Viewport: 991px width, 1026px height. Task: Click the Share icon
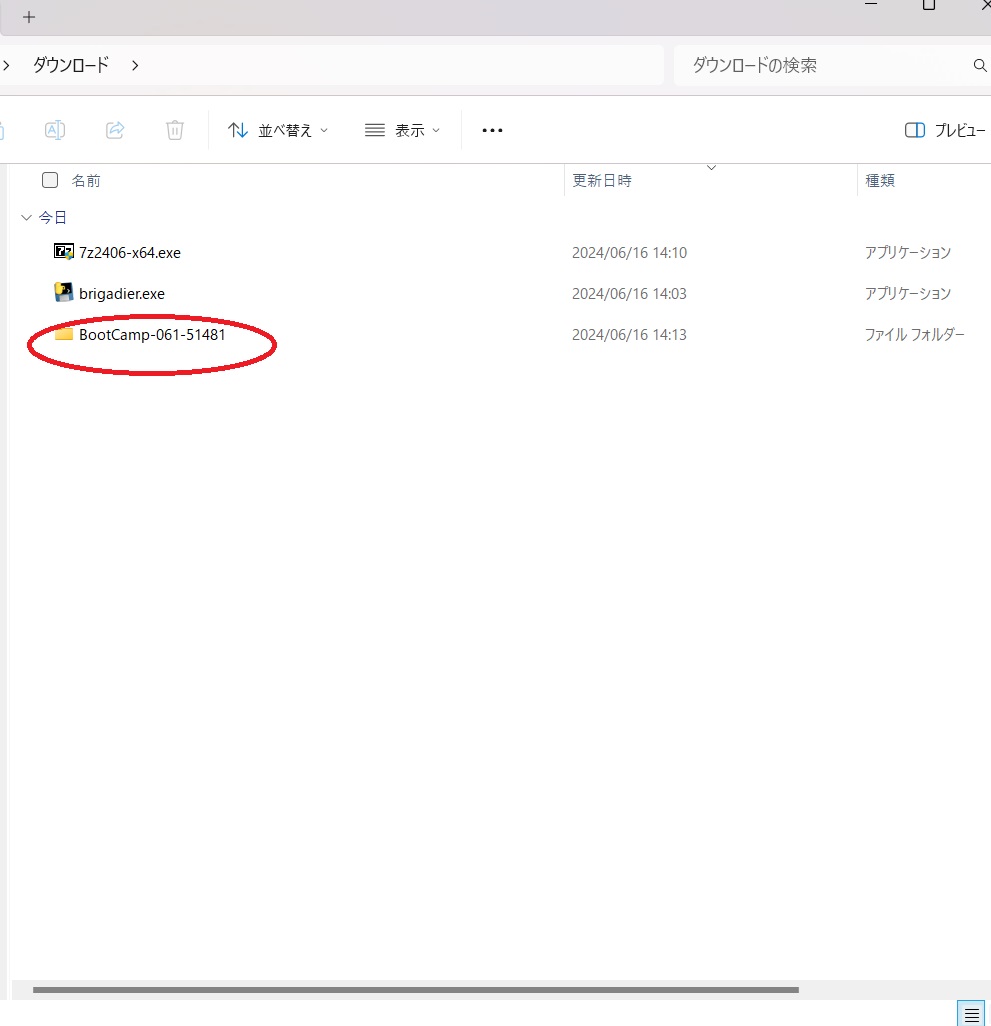pyautogui.click(x=115, y=130)
